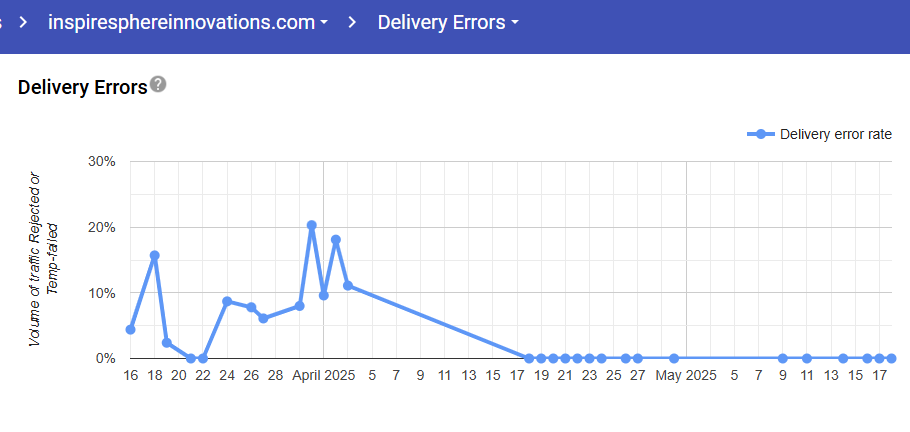Click the help question mark beside Delivery Errors
This screenshot has width=910, height=432.
coord(158,85)
